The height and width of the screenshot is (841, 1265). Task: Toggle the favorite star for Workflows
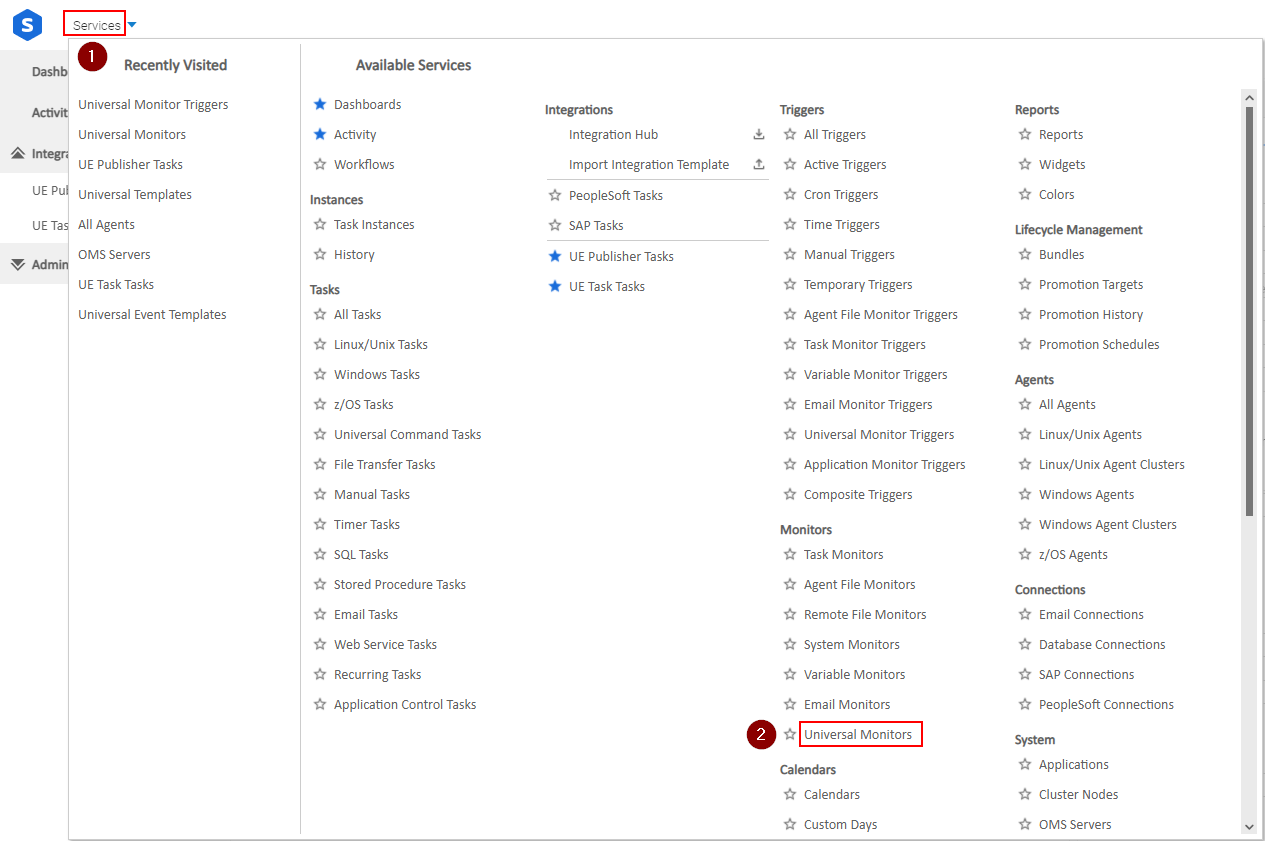tap(320, 165)
